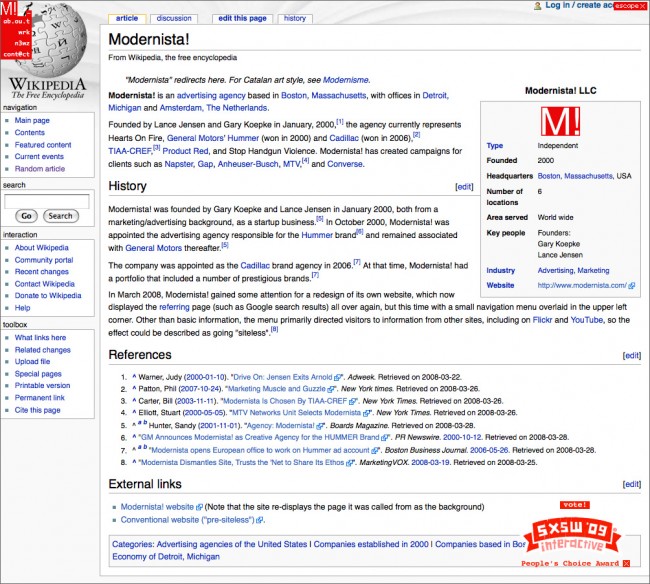650x584 pixels.
Task: Open the advertising agency link
Action: coord(211,95)
